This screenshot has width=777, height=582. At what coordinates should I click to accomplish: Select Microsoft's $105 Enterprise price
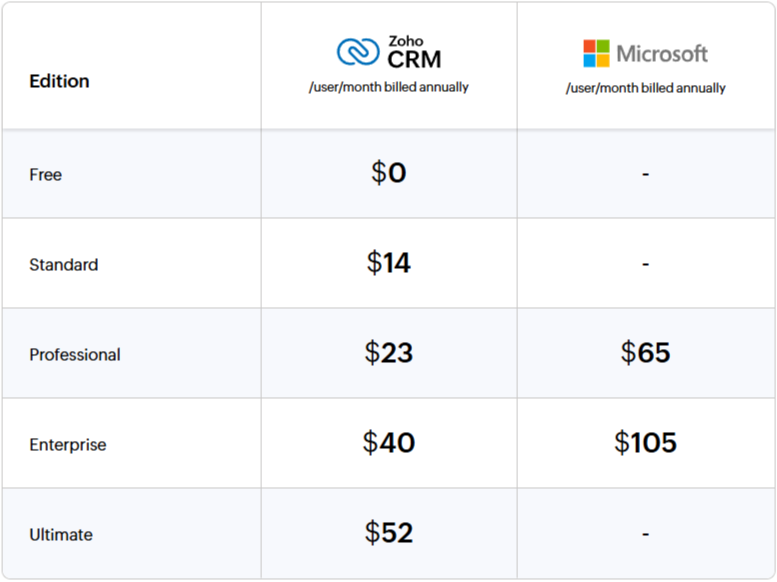tap(646, 442)
